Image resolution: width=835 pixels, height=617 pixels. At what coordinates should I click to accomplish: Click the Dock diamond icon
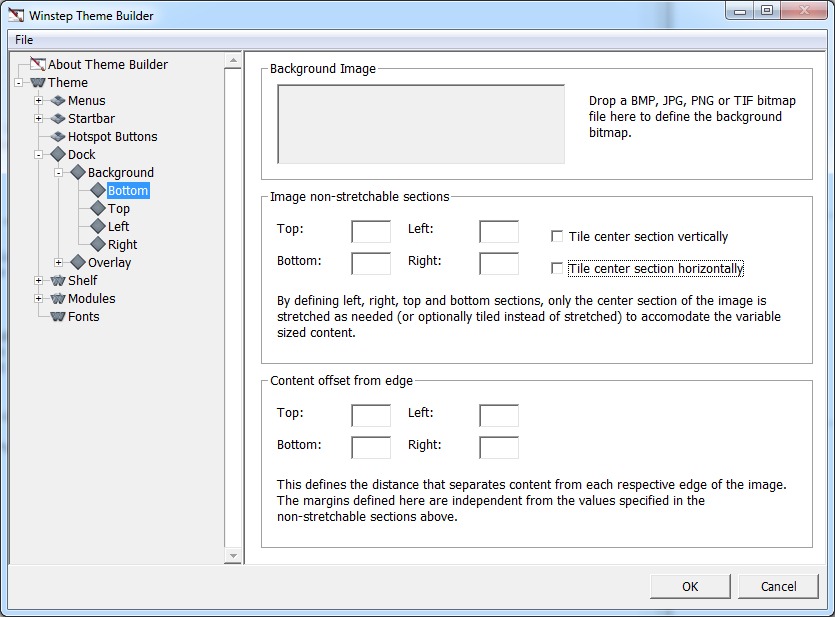pos(58,154)
